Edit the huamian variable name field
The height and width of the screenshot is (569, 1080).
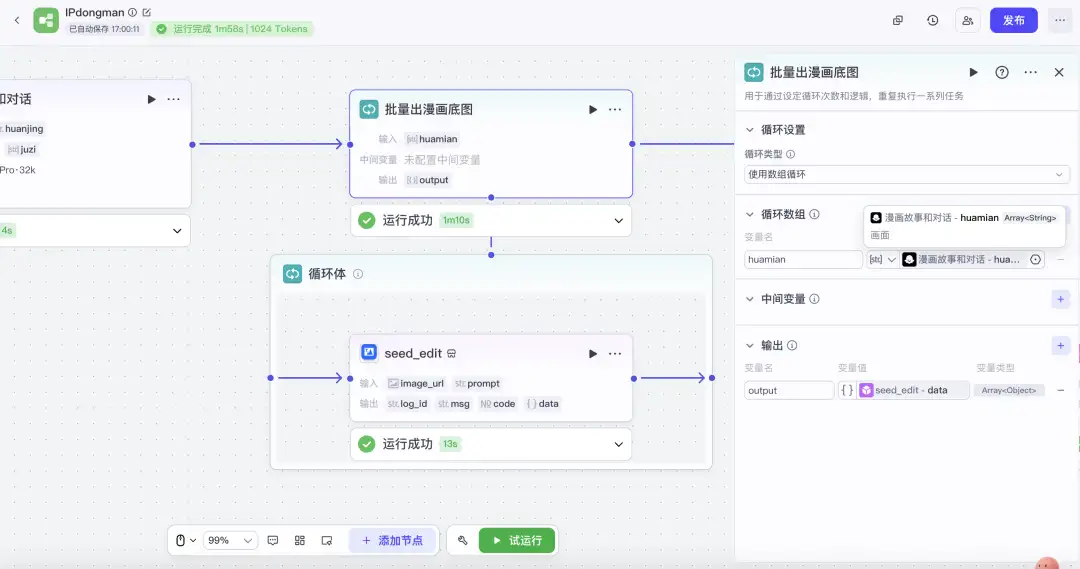[x=803, y=260]
